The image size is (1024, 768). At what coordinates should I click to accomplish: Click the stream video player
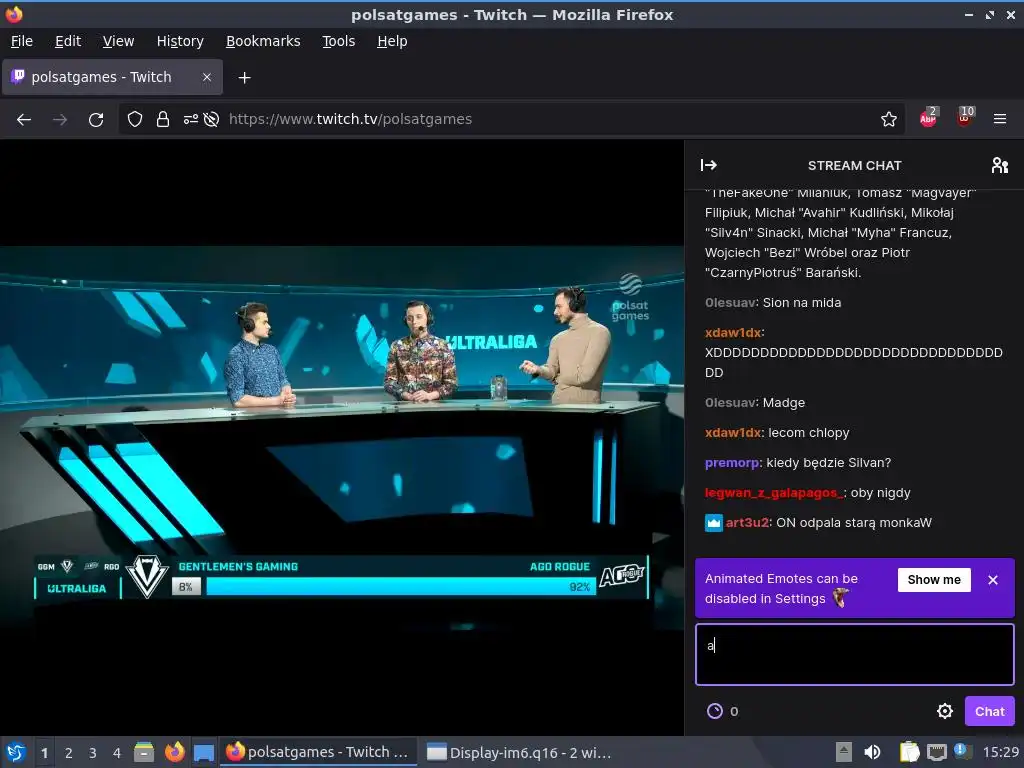pyautogui.click(x=342, y=438)
